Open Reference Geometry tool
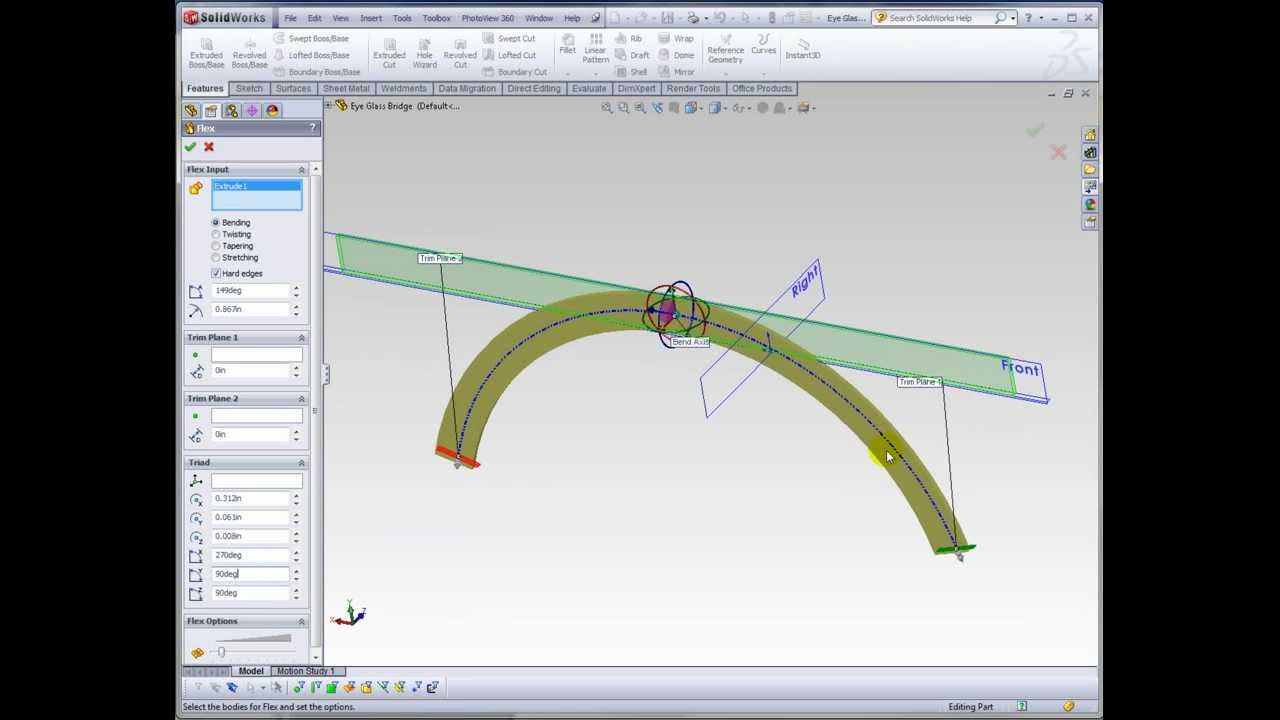This screenshot has width=1280, height=720. 725,50
